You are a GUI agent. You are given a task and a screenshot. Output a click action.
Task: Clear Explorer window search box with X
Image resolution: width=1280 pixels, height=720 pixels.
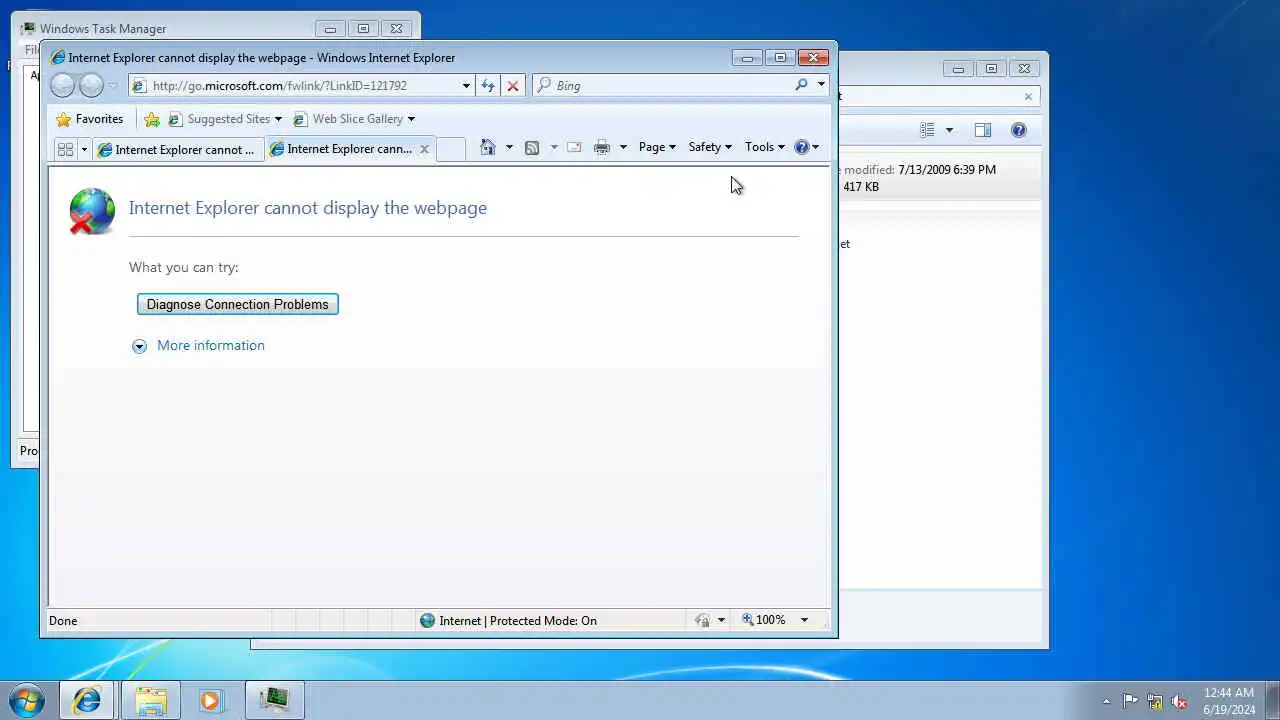[1028, 97]
